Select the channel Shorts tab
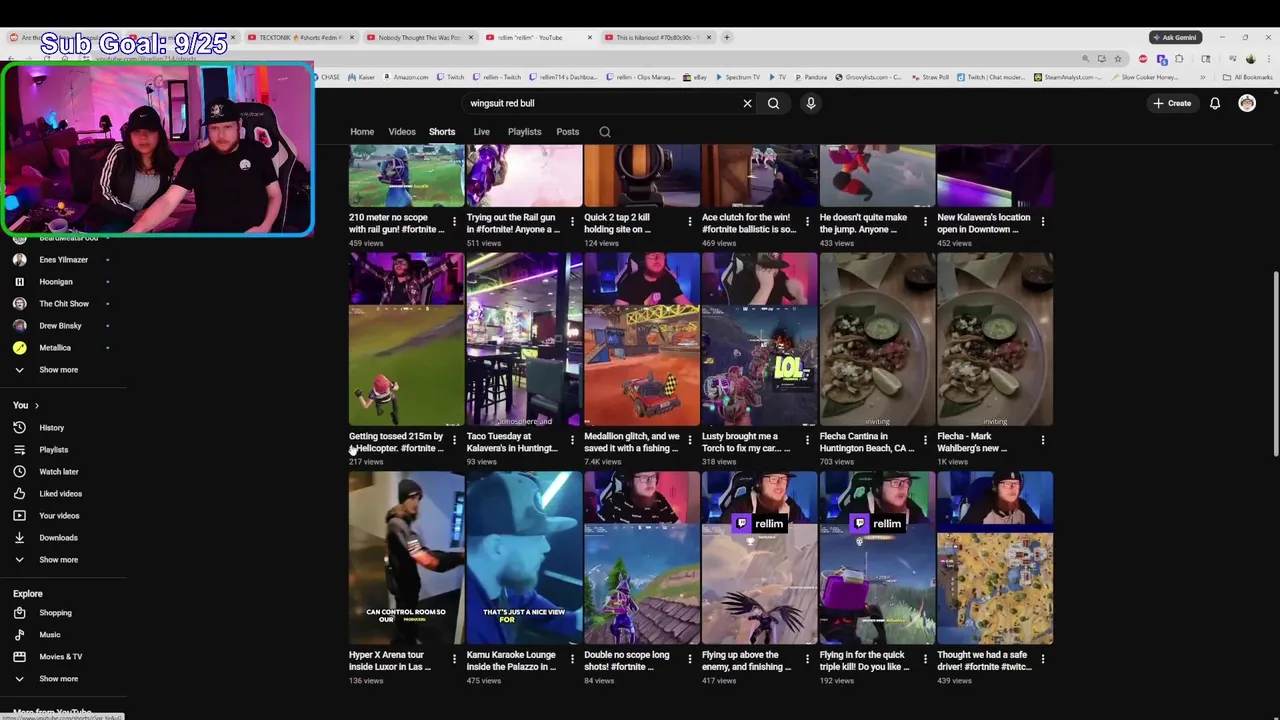Image resolution: width=1280 pixels, height=720 pixels. pyautogui.click(x=442, y=132)
